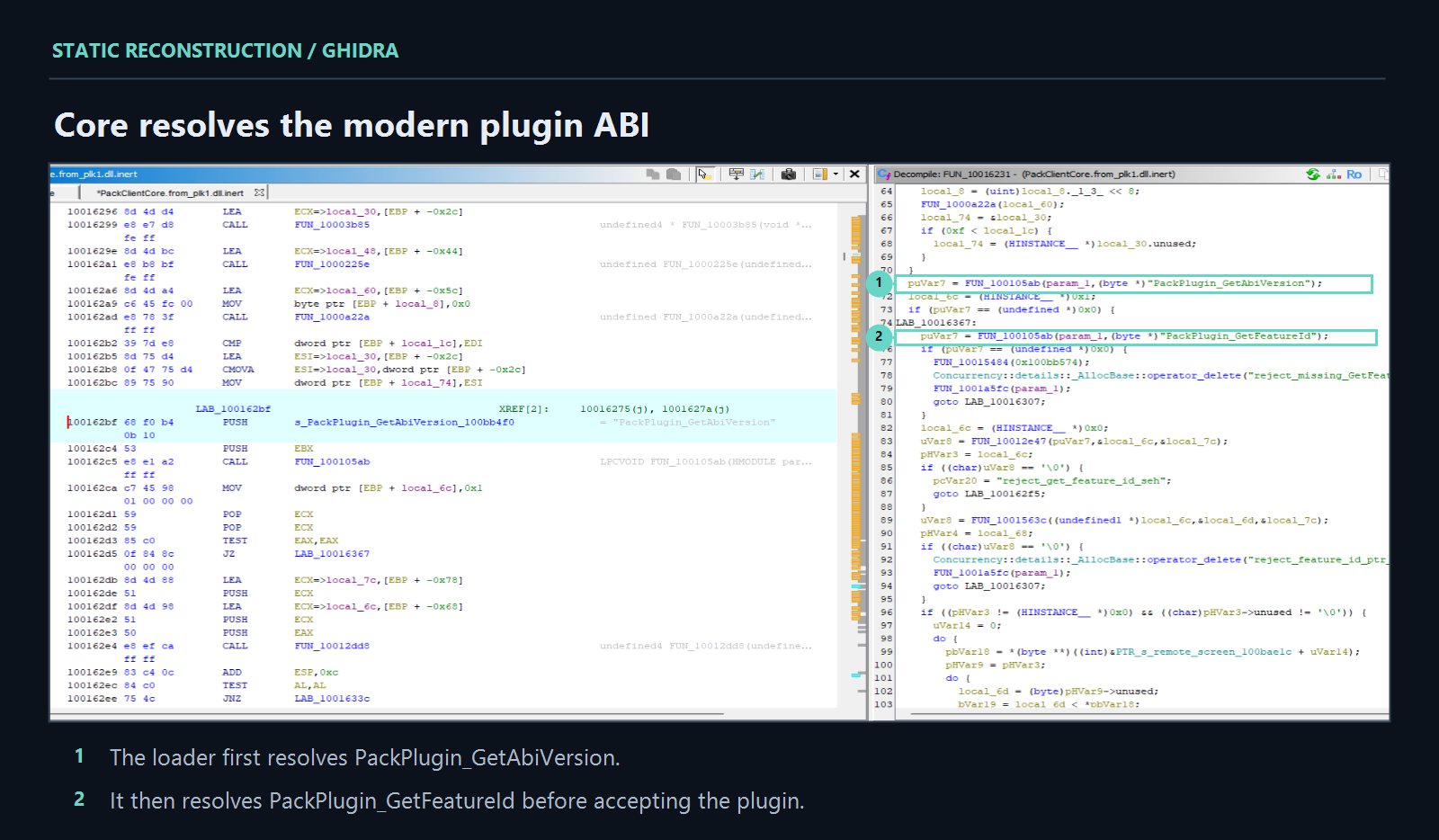Screen dimensions: 1439x840
Task: Click goto LAB_10016307 on line 80
Action: [x=988, y=402]
